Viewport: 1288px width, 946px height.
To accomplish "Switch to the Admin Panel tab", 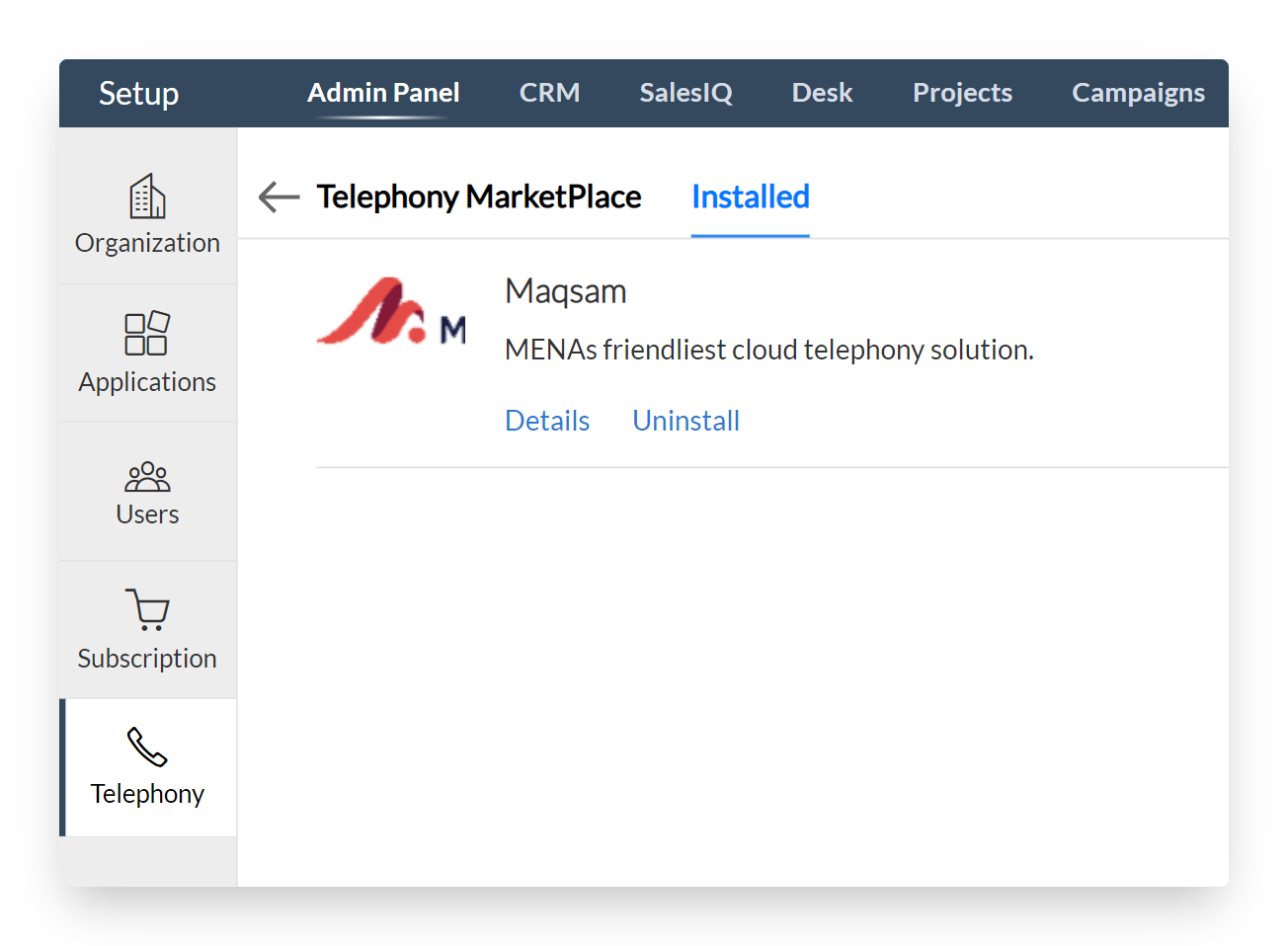I will (383, 93).
